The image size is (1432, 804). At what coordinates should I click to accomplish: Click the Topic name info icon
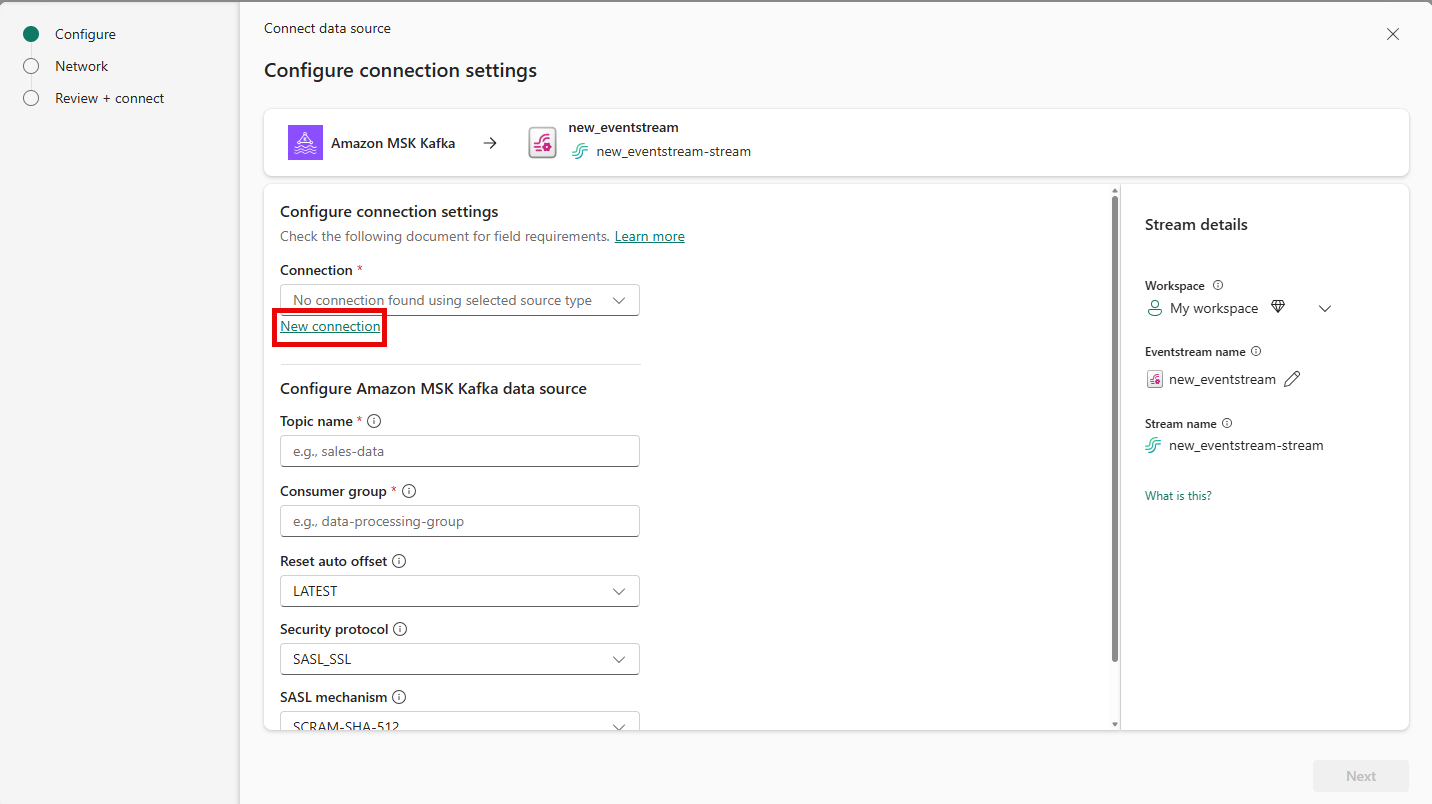[374, 422]
